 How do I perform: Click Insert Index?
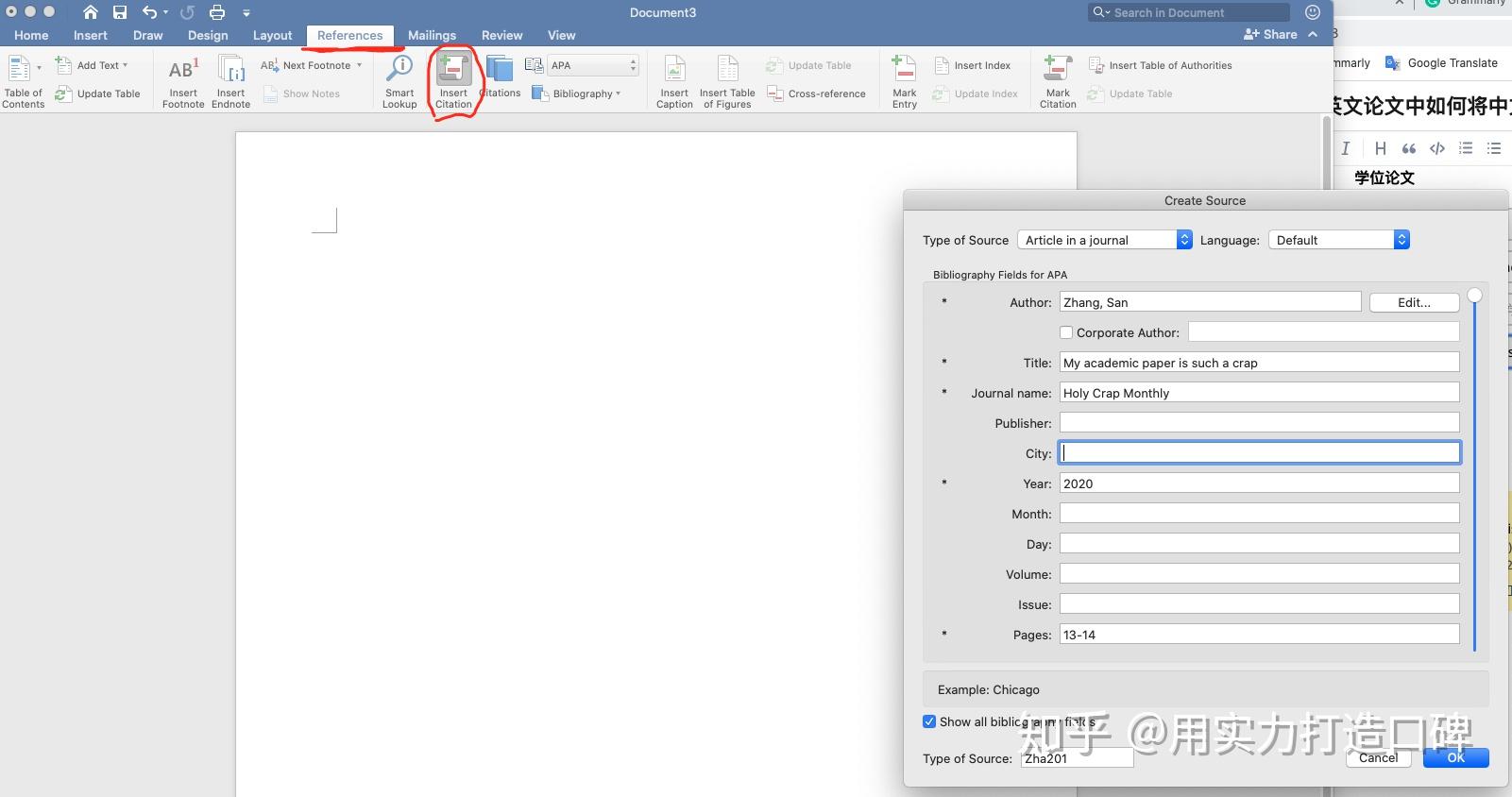(x=973, y=65)
